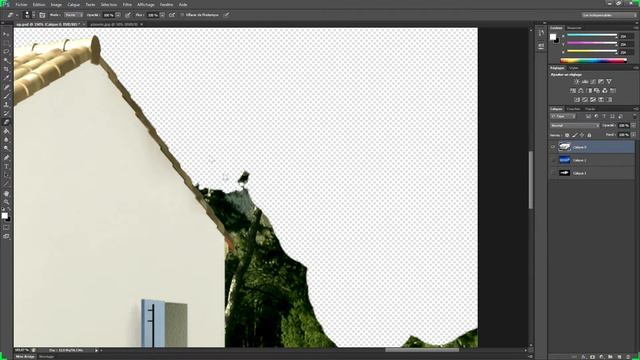The width and height of the screenshot is (640, 360).
Task: Open the Filtre menu
Action: (127, 4)
